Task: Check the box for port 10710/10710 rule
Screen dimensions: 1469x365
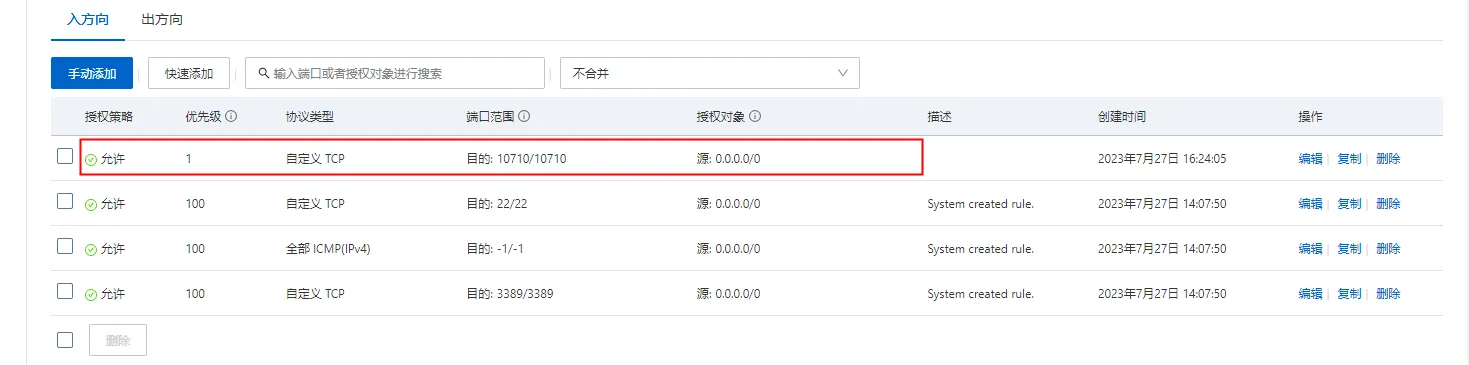Action: tap(65, 156)
